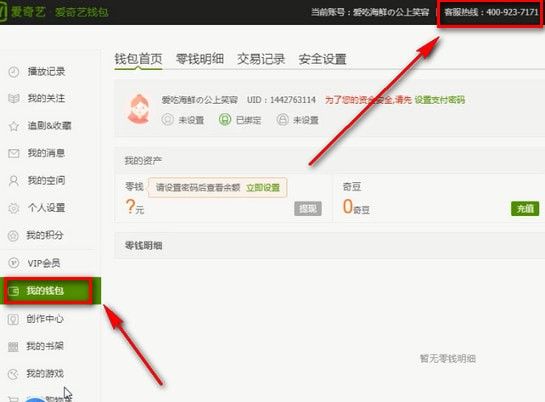
Task: Open the 交易记录 tab
Action: coord(261,59)
